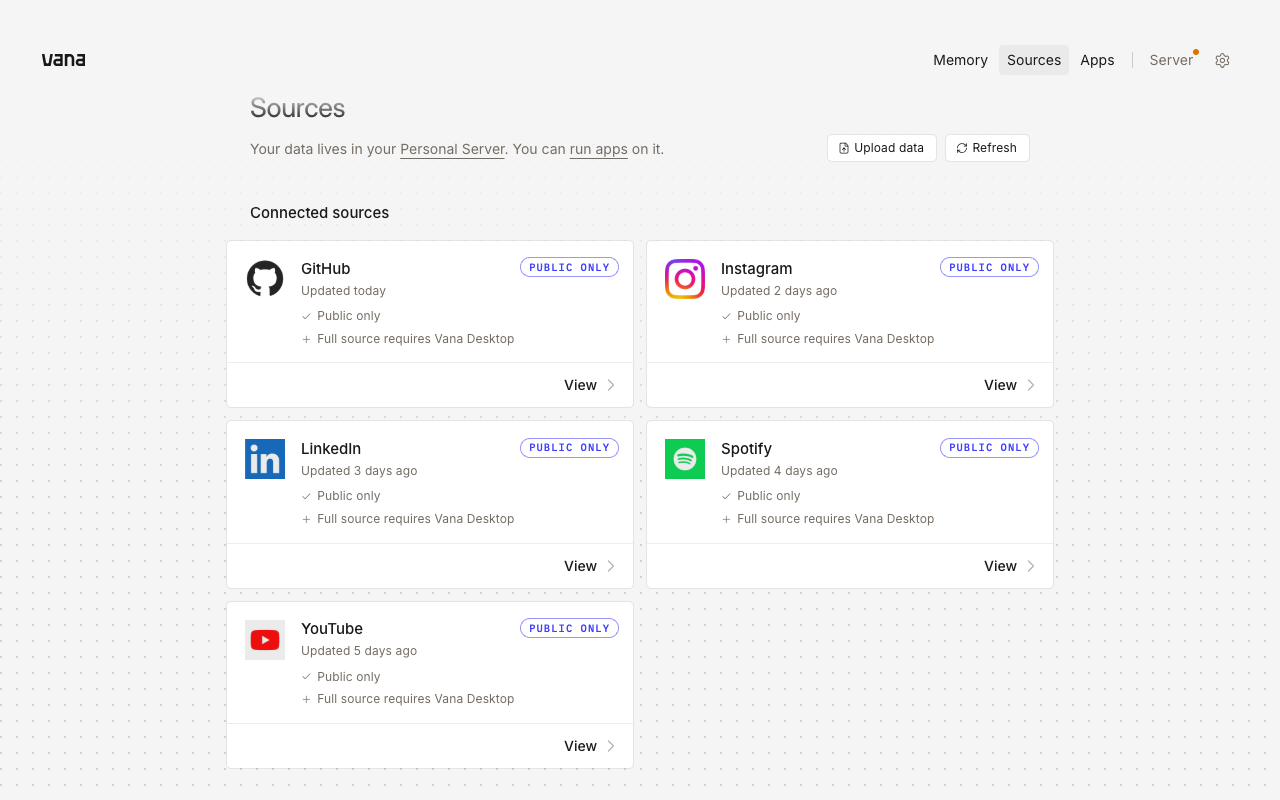The image size is (1280, 800).
Task: Open Instagram source with View chevron
Action: (1031, 385)
